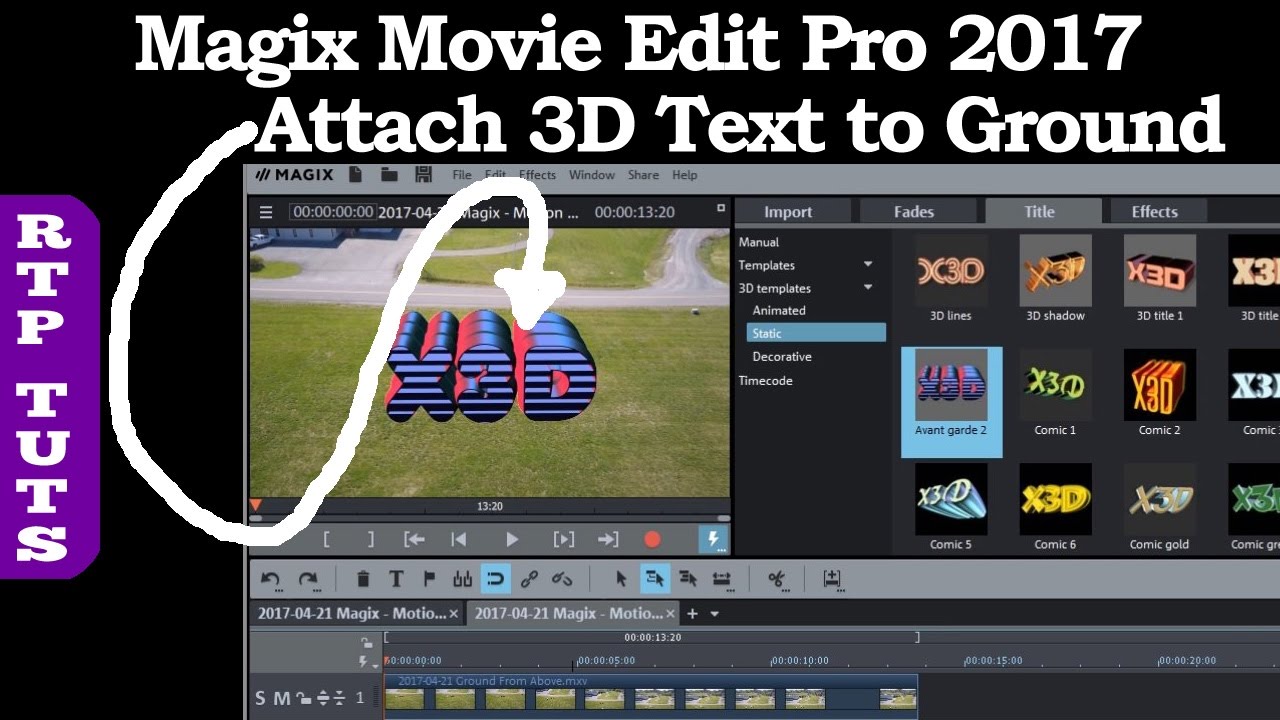Delete the selected object with the trash icon
This screenshot has height=720, width=1280.
click(363, 578)
